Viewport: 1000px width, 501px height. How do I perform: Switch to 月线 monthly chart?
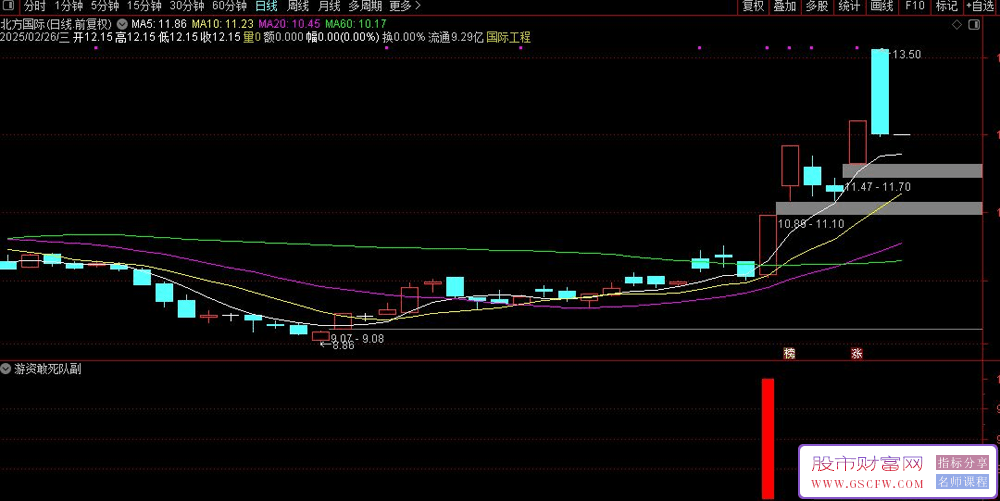point(329,6)
